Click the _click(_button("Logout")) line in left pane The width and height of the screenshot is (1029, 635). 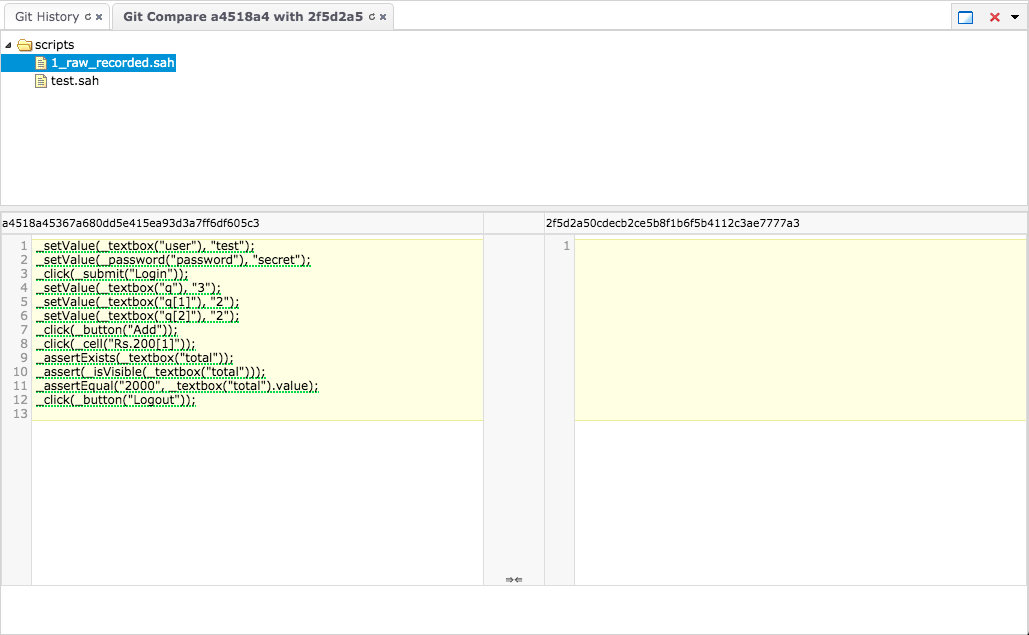(x=115, y=400)
